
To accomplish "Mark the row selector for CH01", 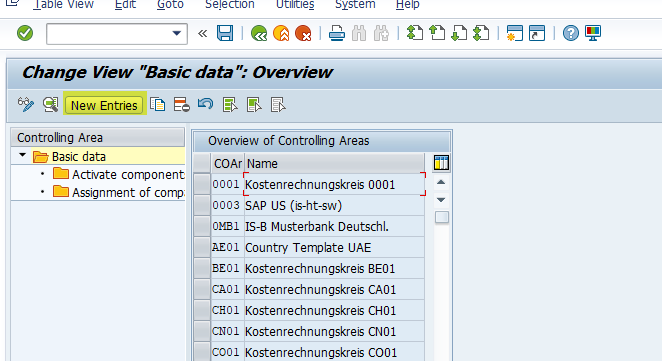I will 202,310.
